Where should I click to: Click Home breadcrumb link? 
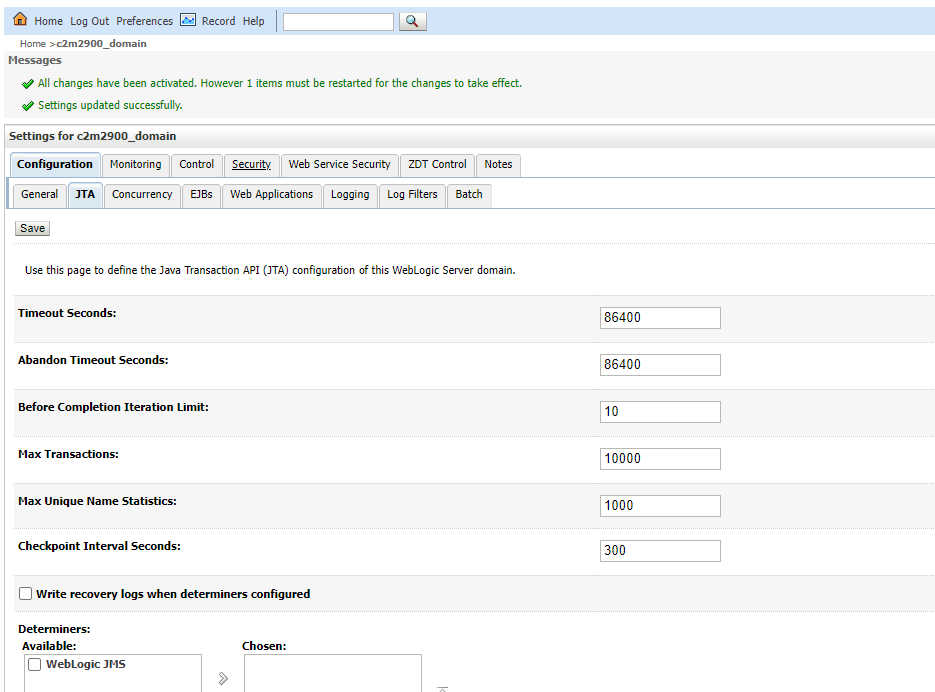tap(32, 44)
